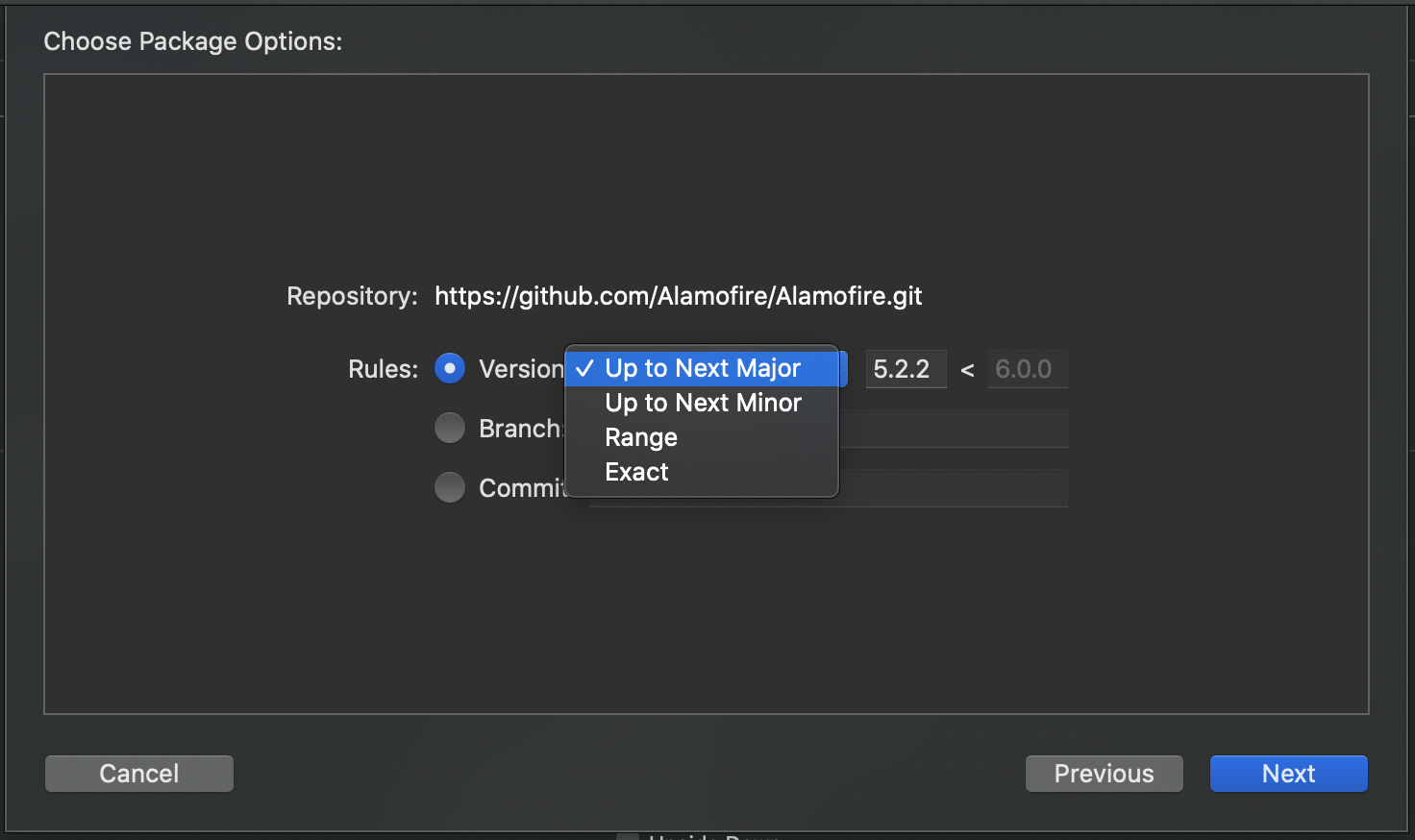The width and height of the screenshot is (1415, 840).
Task: Click the Commit hash text field
Action: [953, 488]
